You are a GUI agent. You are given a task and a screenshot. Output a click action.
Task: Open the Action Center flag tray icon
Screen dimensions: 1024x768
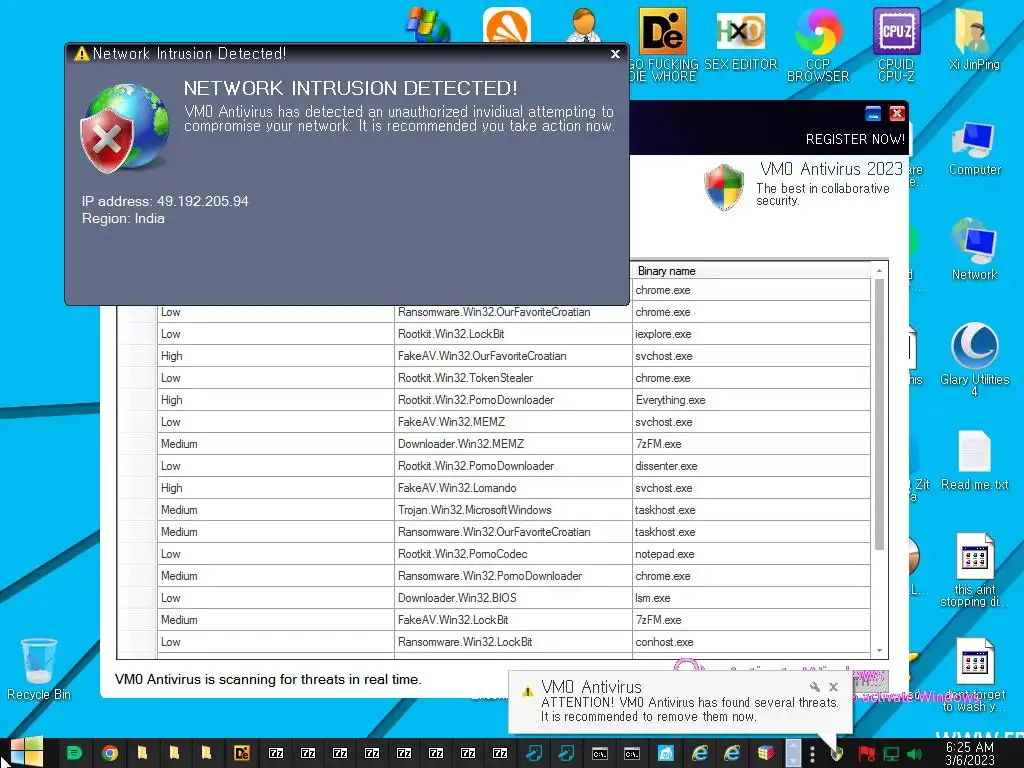(x=867, y=754)
